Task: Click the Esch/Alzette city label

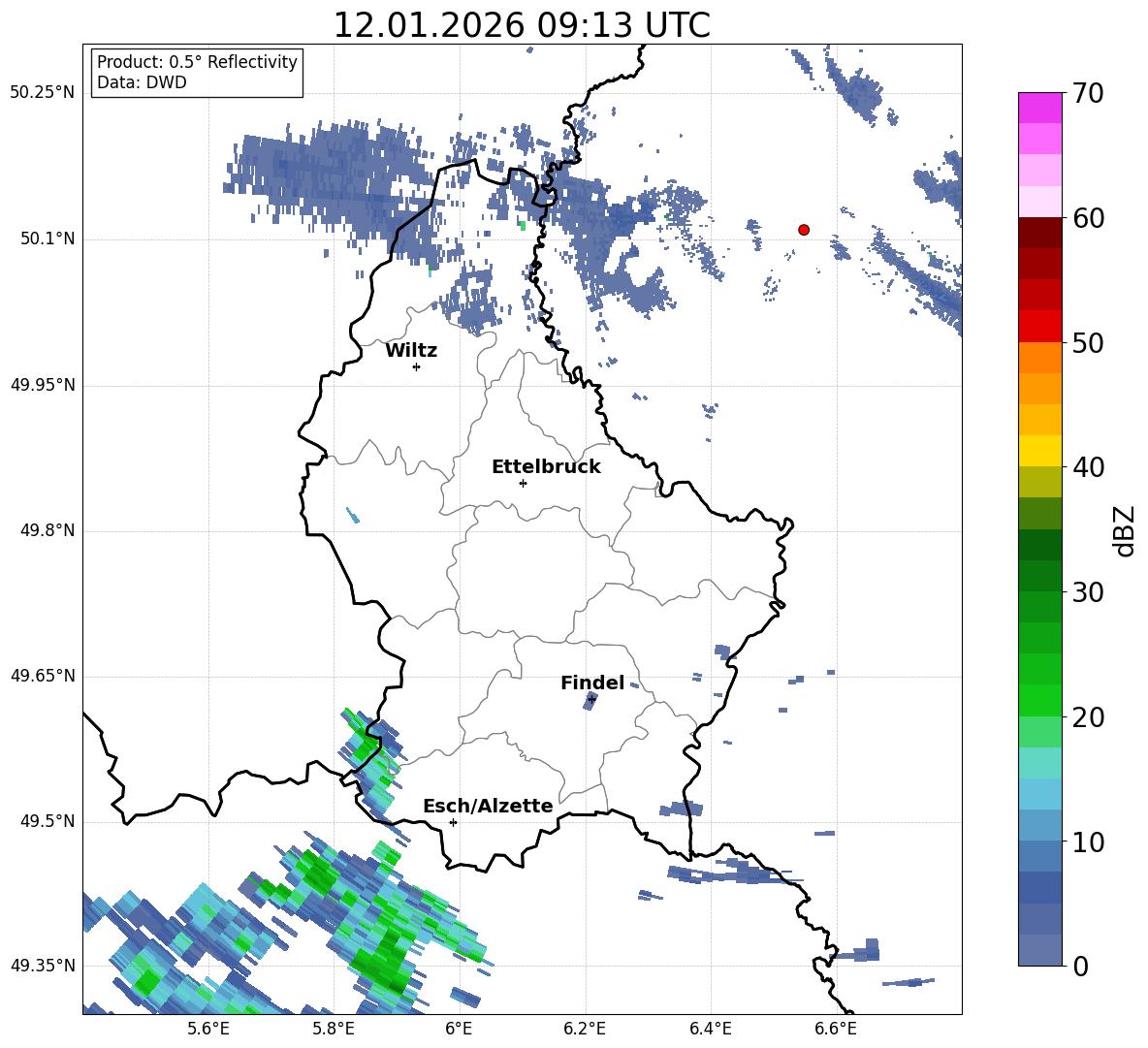Action: pyautogui.click(x=488, y=806)
